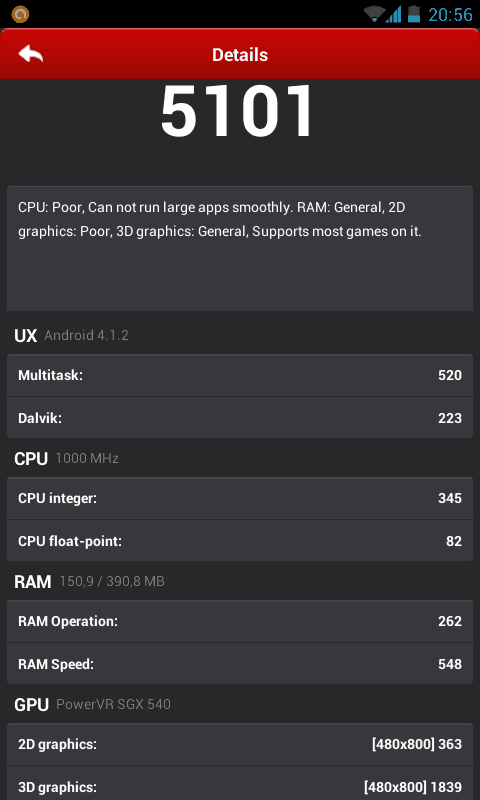Select the RAM Speed row
This screenshot has width=480, height=800.
[240, 664]
